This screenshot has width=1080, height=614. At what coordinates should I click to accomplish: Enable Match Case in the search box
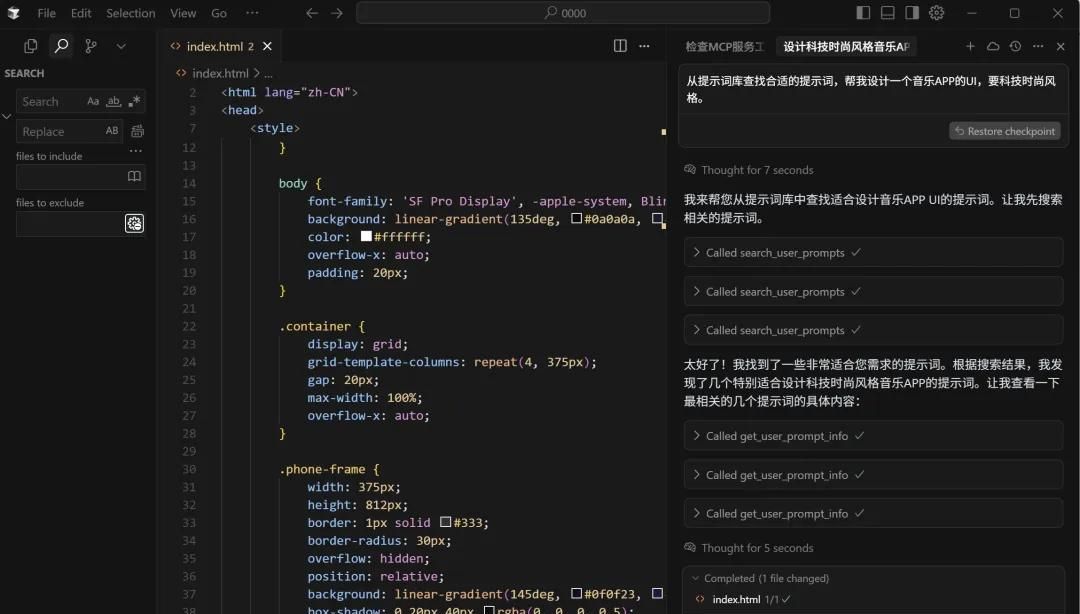94,101
